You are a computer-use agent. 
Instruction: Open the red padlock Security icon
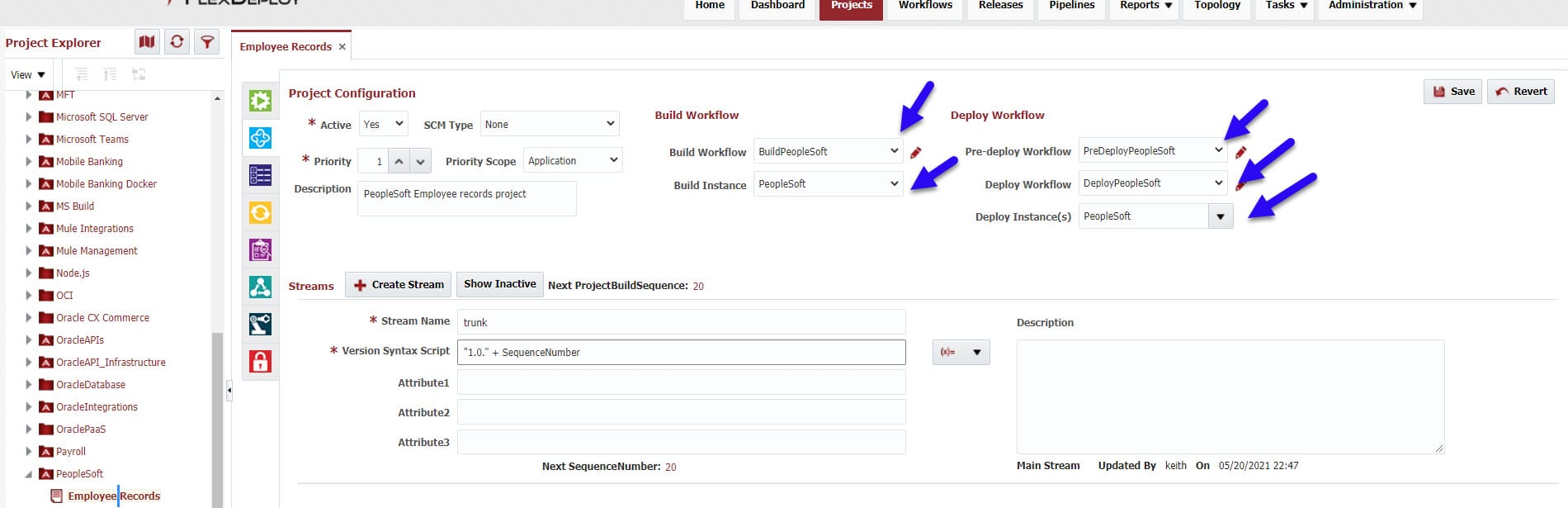tap(260, 361)
